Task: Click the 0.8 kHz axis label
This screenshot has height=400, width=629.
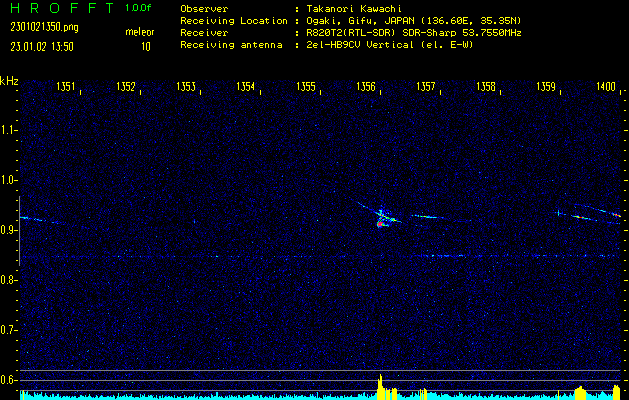Action: 8,280
